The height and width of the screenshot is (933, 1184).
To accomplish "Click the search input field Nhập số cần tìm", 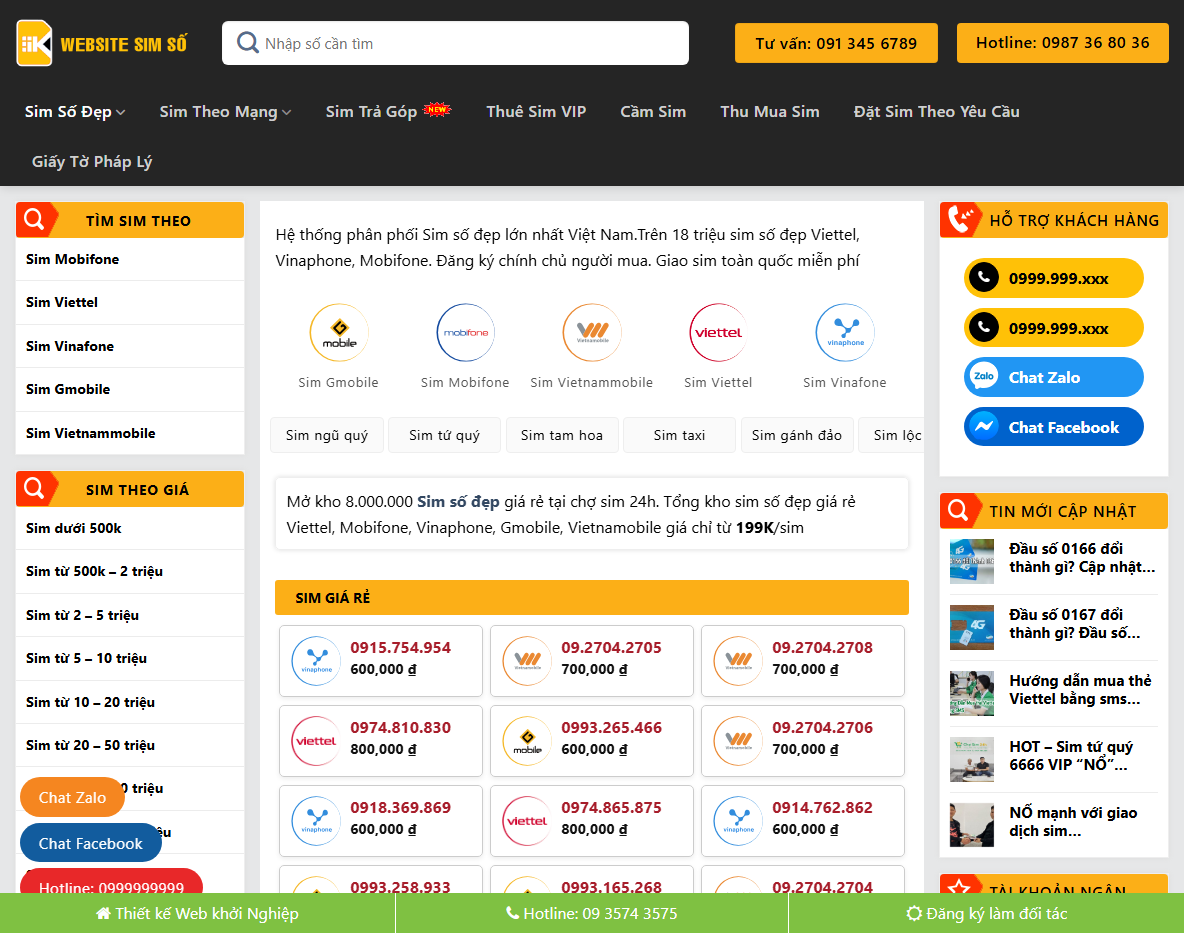I will tap(455, 43).
